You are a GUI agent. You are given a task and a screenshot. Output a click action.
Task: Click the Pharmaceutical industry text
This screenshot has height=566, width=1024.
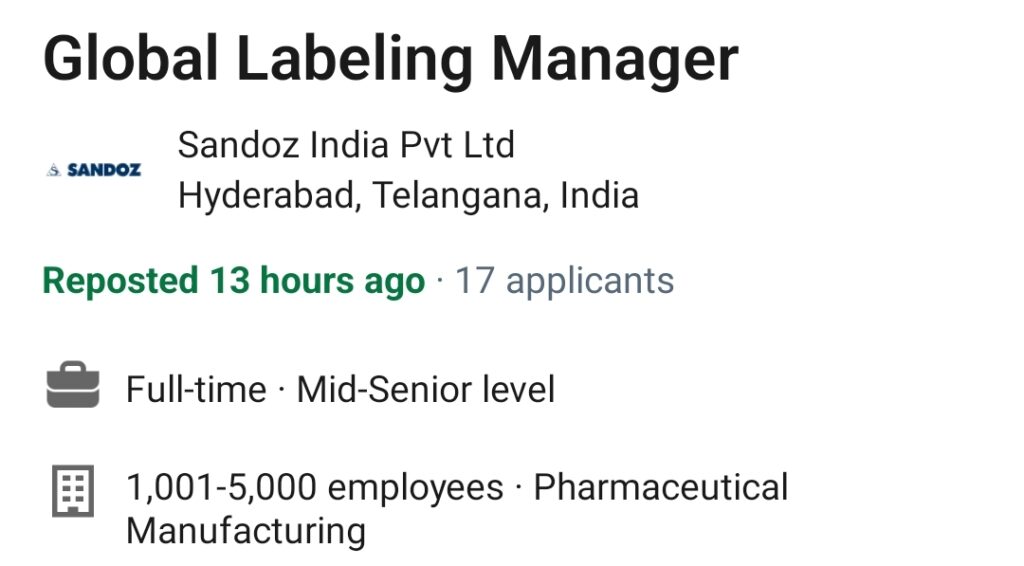pos(661,488)
